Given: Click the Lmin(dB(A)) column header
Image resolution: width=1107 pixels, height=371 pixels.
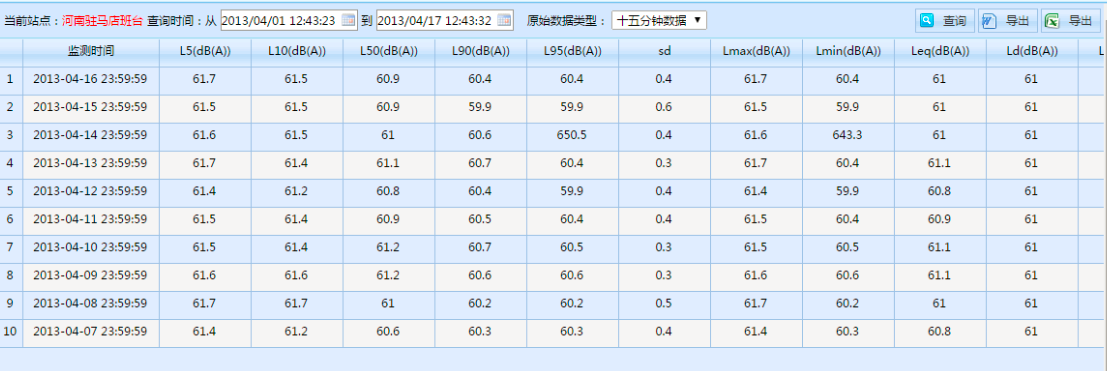Looking at the screenshot, I should coord(848,51).
